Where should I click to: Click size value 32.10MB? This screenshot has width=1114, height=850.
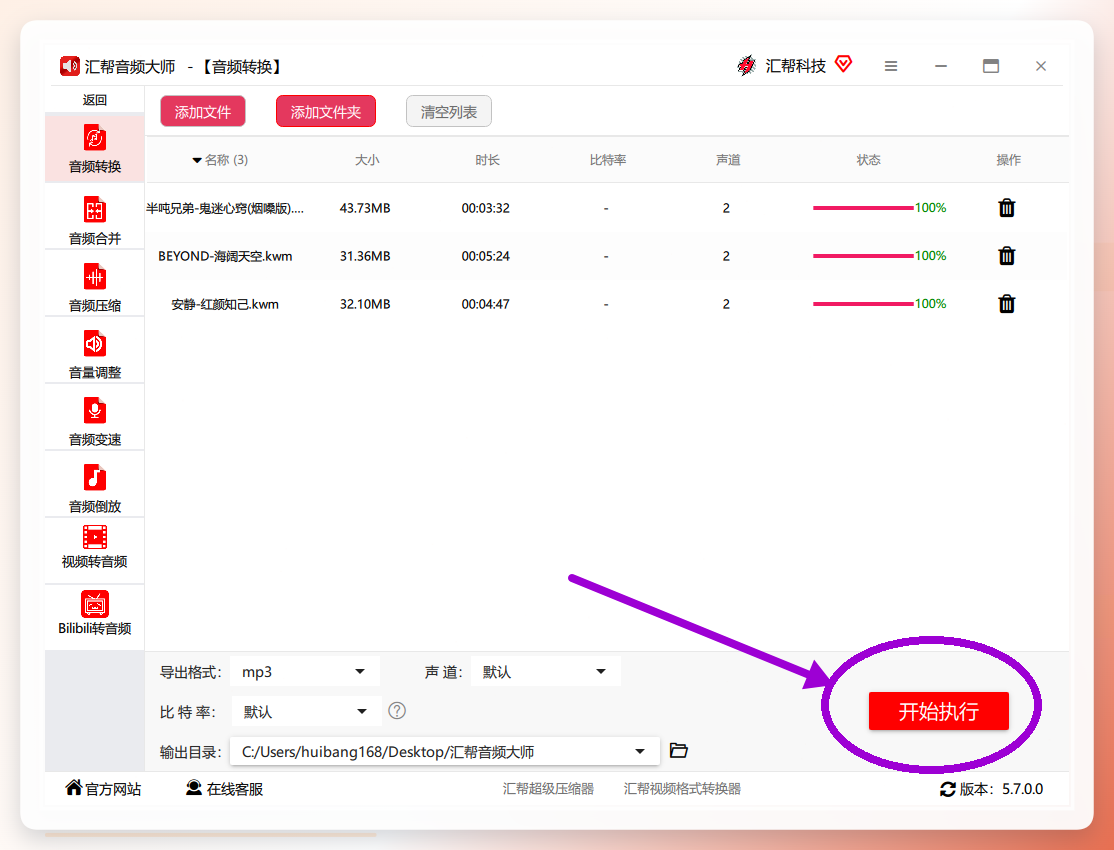coord(365,304)
